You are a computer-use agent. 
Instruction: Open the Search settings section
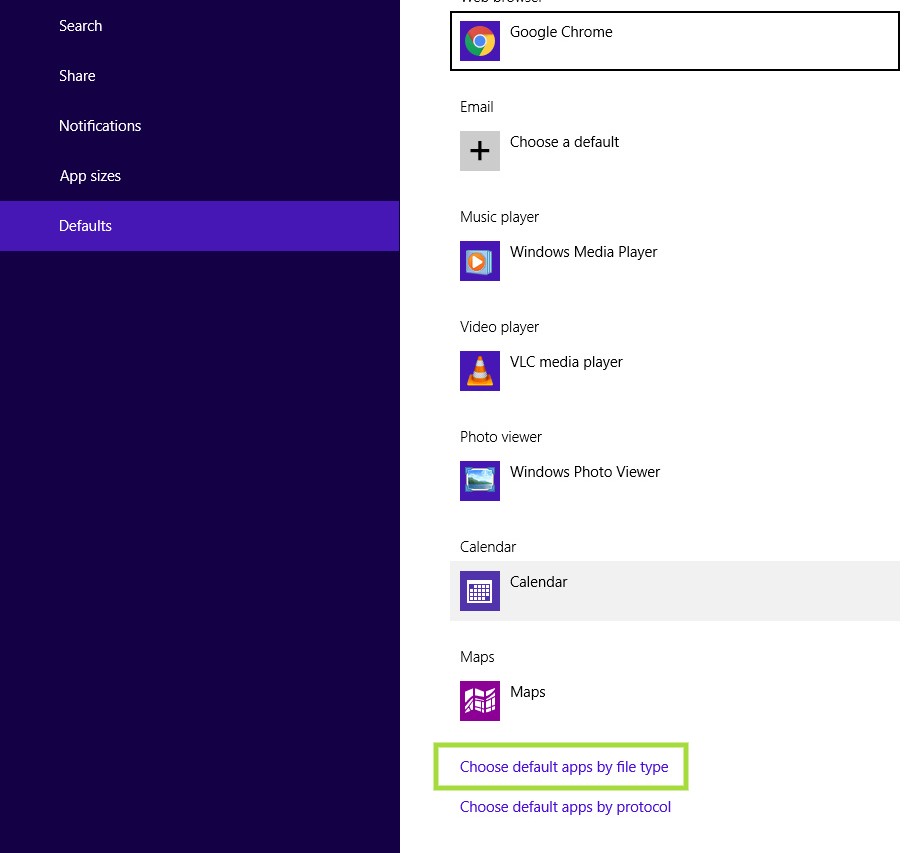(x=81, y=26)
